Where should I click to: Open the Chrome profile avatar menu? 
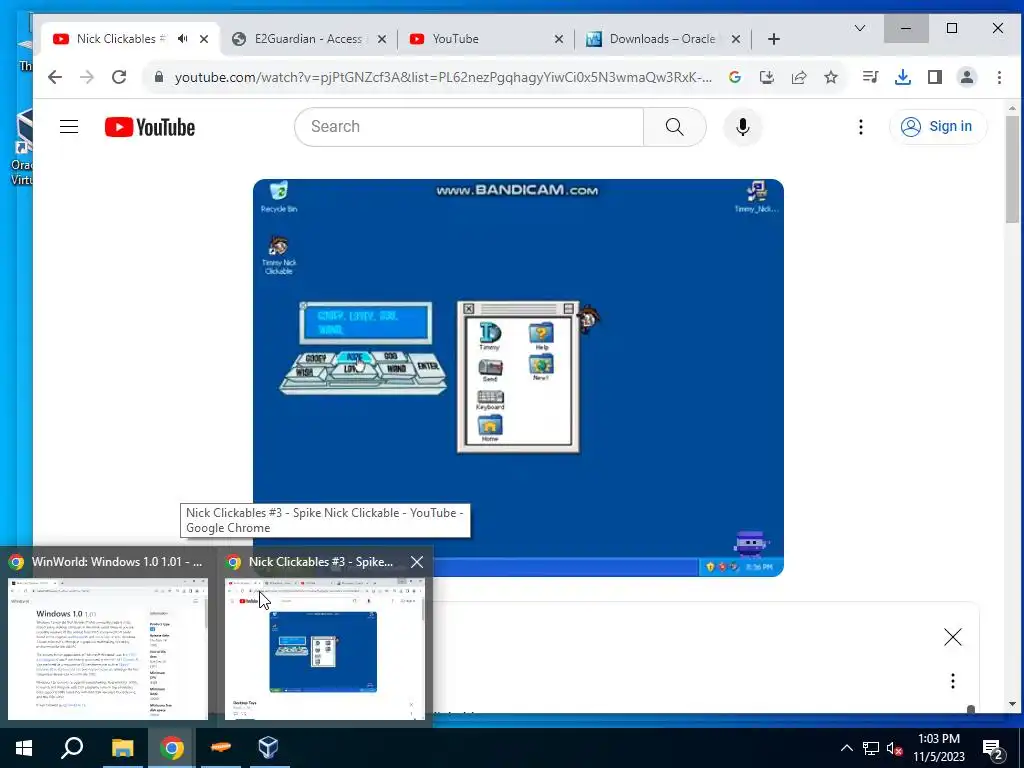tap(967, 77)
